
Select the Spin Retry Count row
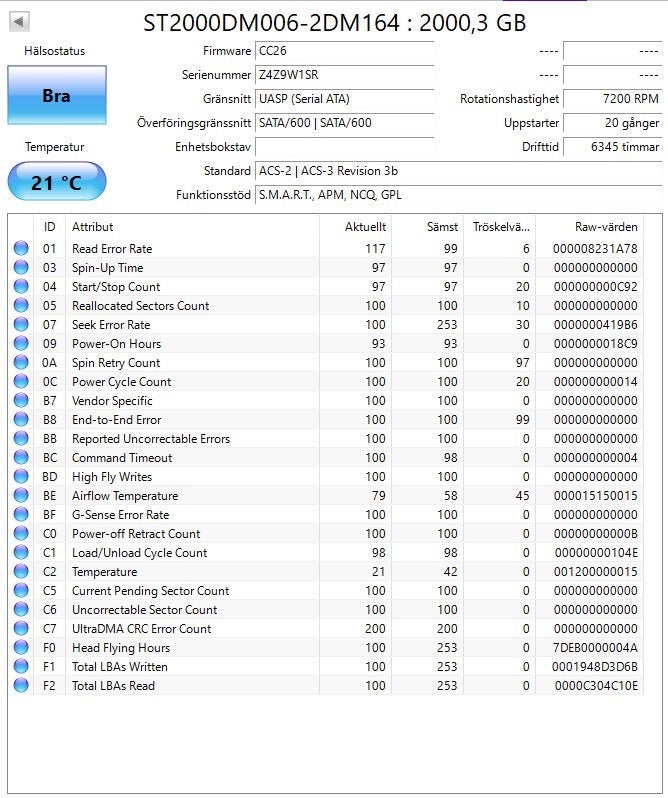(x=326, y=362)
